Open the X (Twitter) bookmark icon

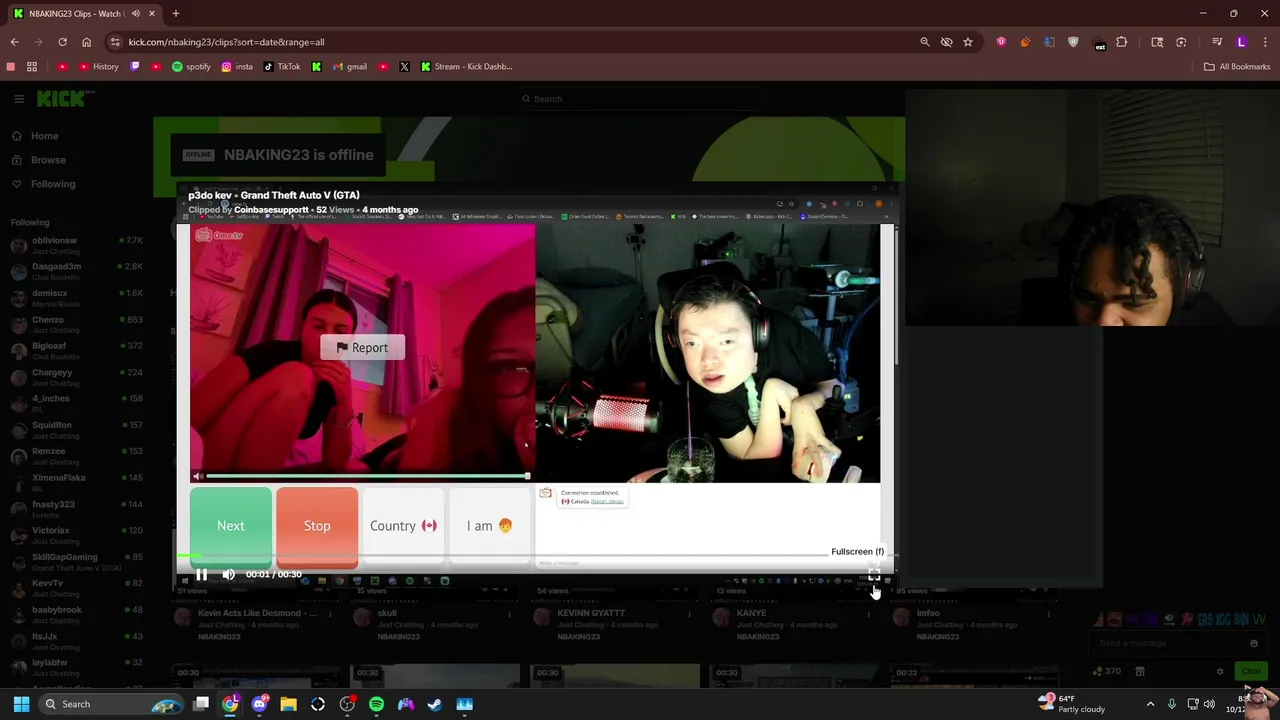click(404, 67)
